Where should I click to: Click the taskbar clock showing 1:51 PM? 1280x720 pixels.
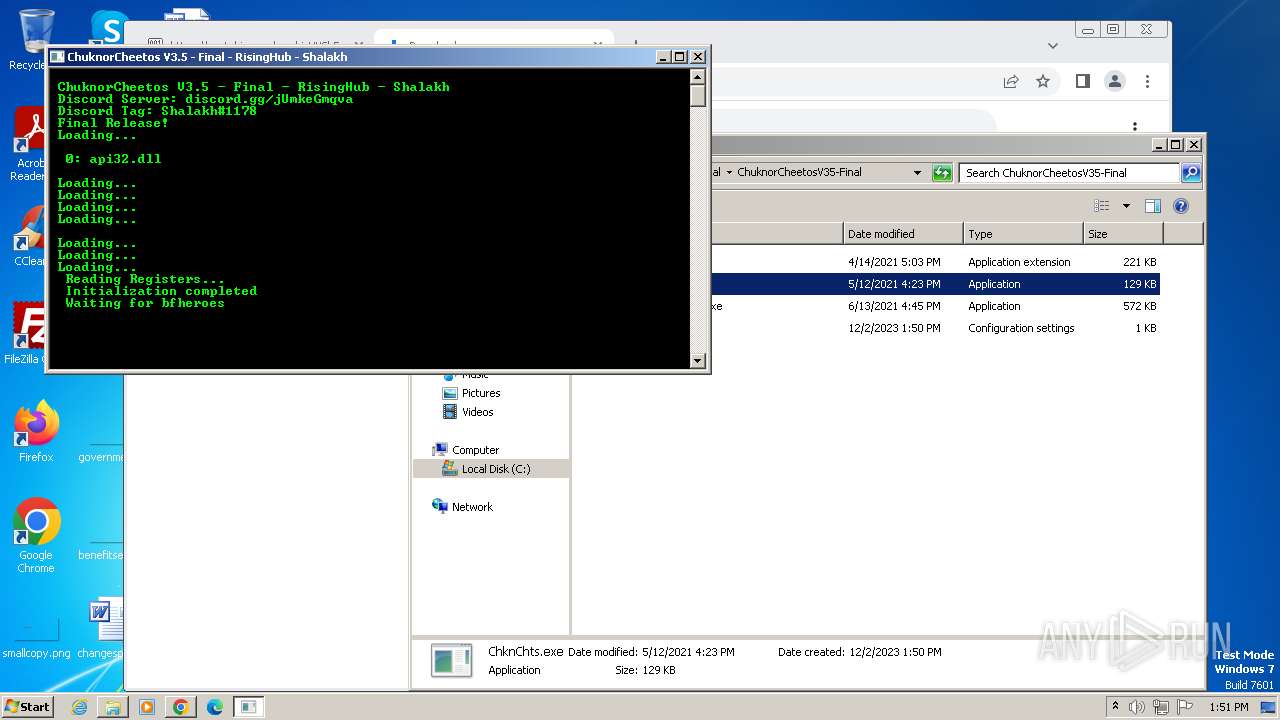1228,707
